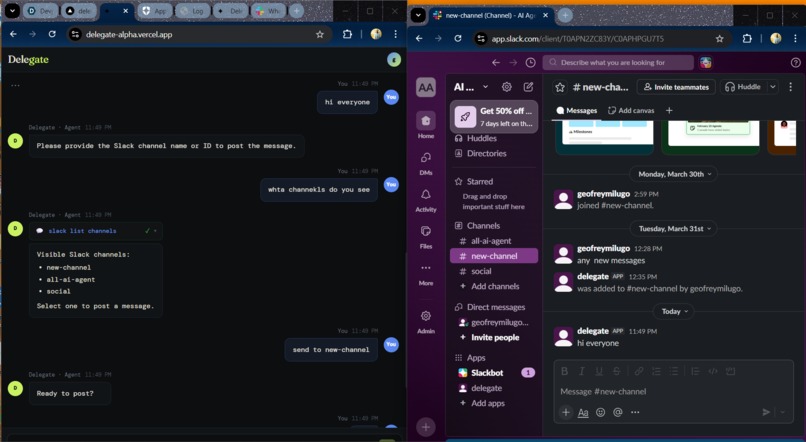Insert link in message composer
Viewport: 806px width, 442px height.
[639, 371]
